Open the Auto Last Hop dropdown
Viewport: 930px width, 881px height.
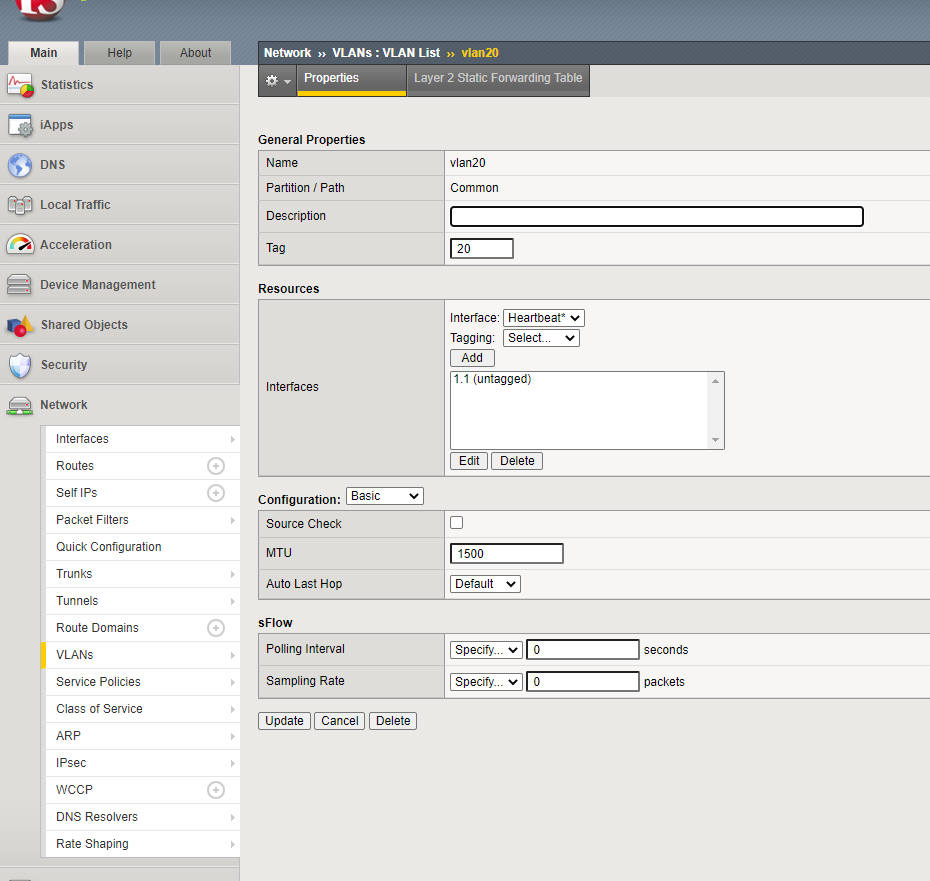(x=485, y=584)
